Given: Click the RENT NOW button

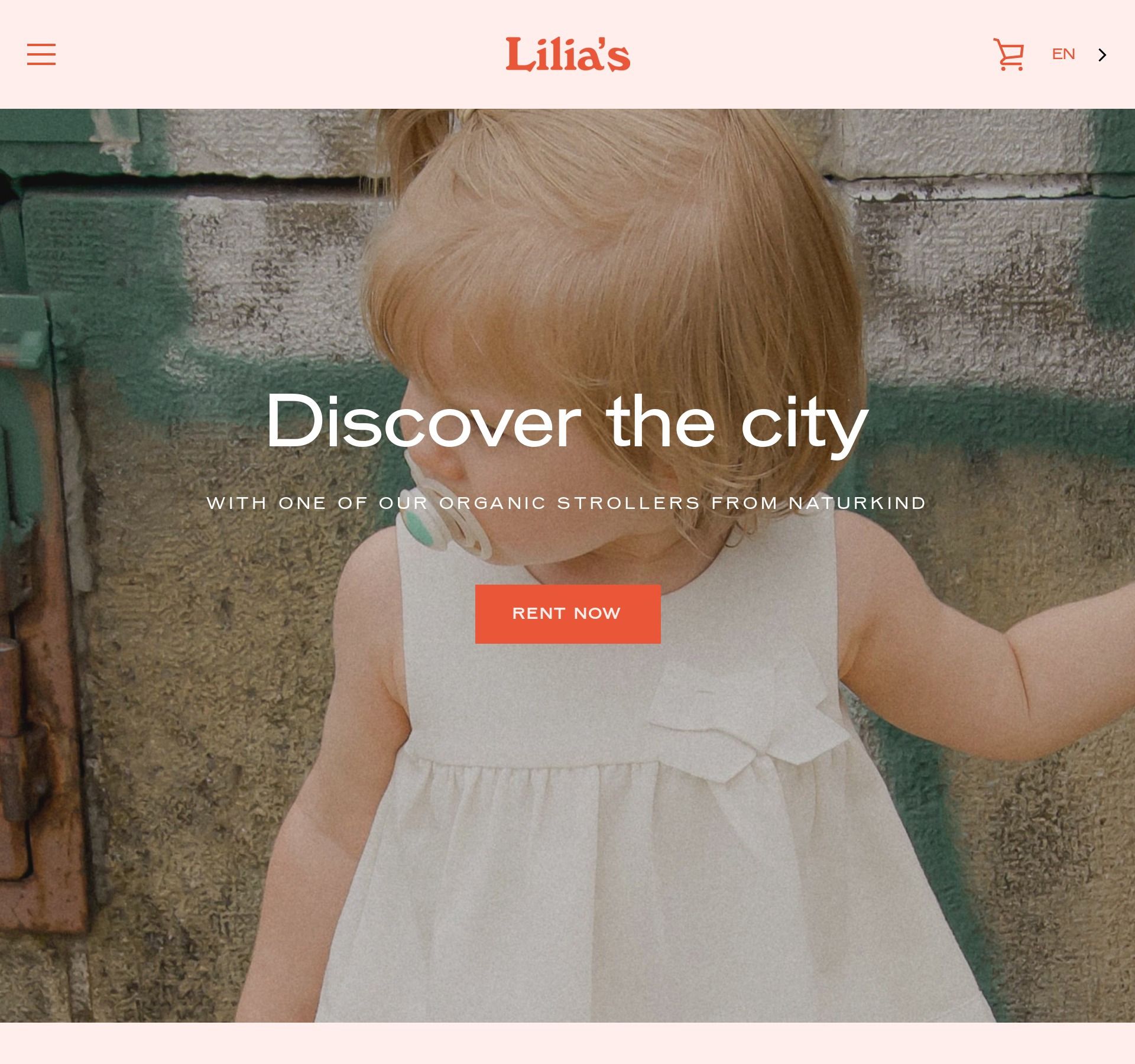Looking at the screenshot, I should (x=567, y=614).
